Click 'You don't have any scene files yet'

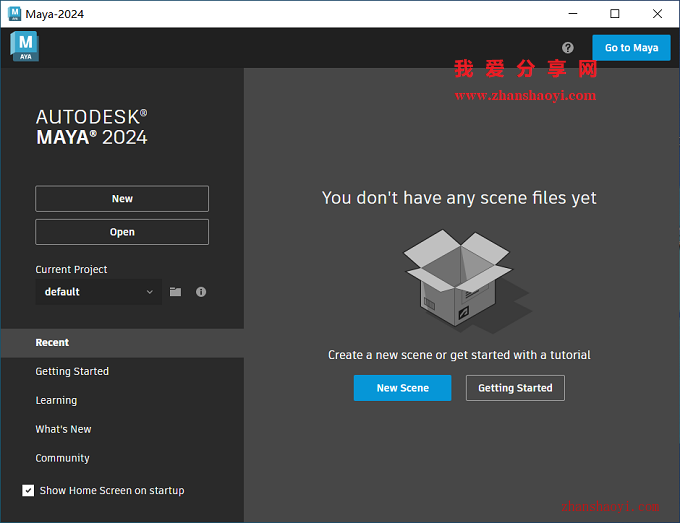point(459,198)
